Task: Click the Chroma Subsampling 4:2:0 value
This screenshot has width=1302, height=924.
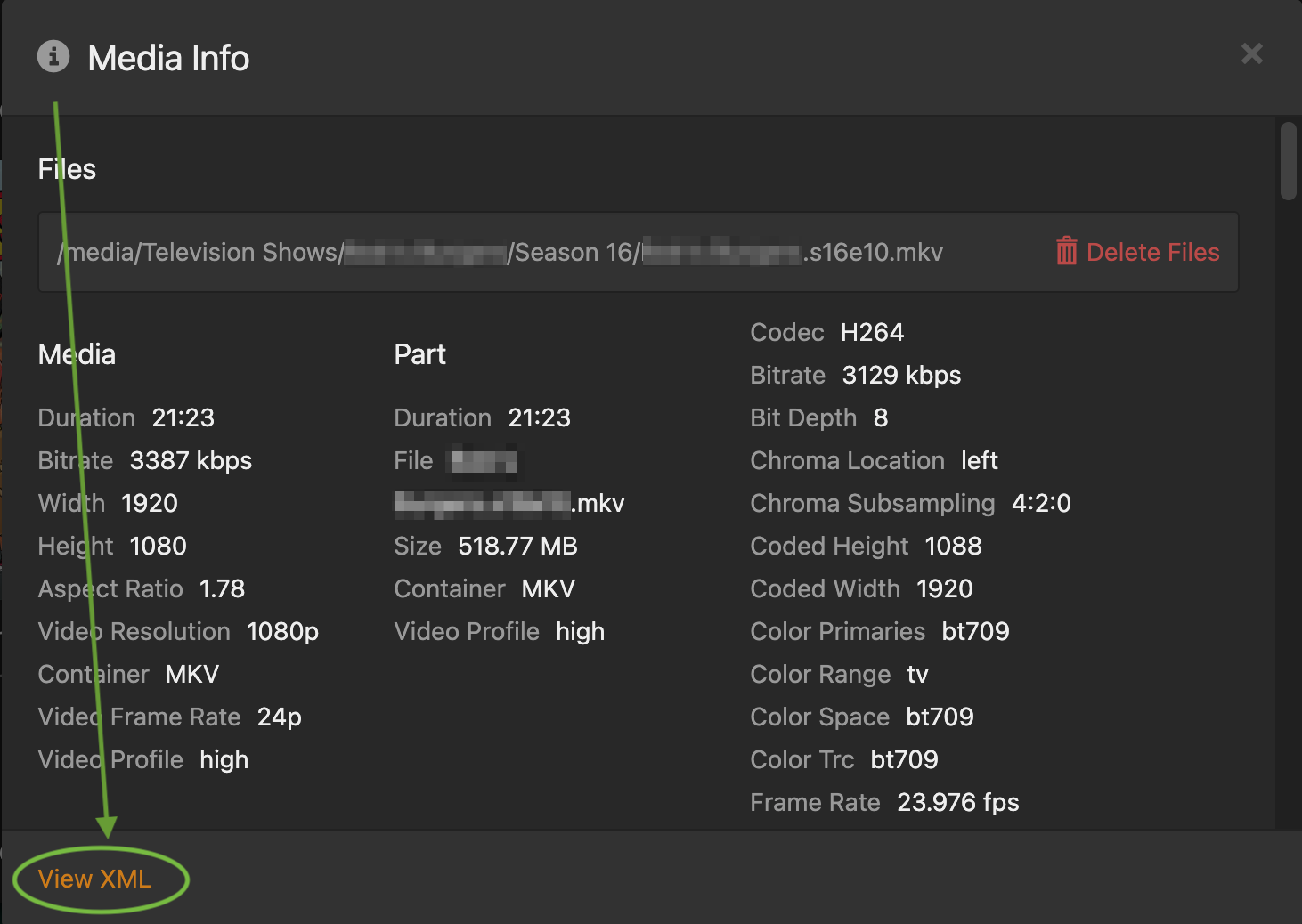Action: (1041, 503)
